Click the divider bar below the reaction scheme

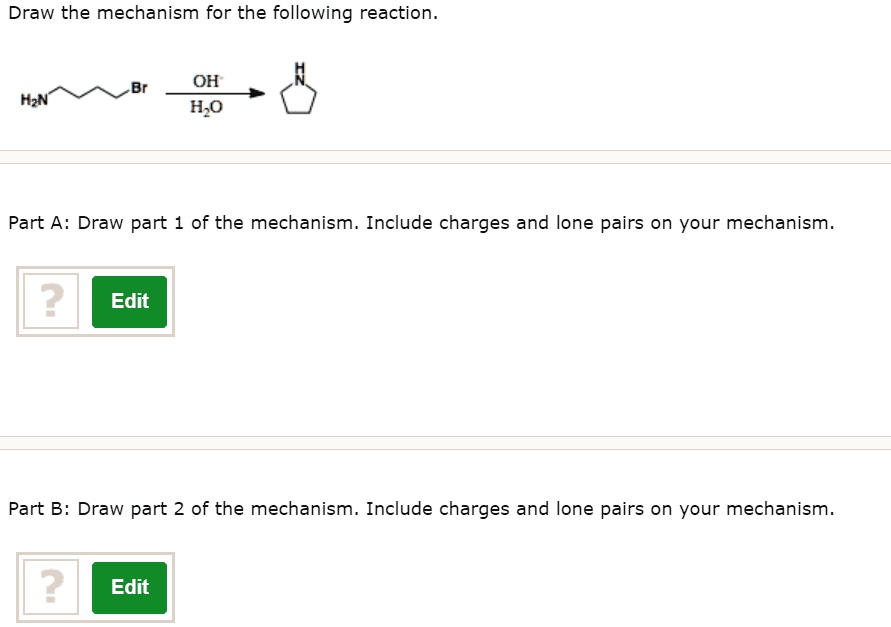[445, 157]
